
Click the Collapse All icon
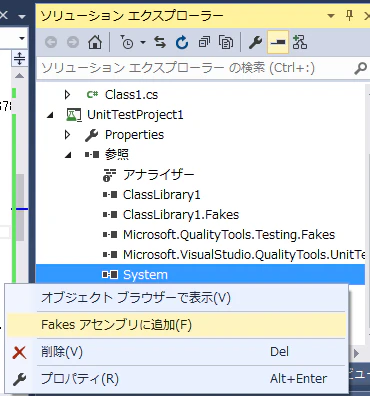(x=204, y=42)
